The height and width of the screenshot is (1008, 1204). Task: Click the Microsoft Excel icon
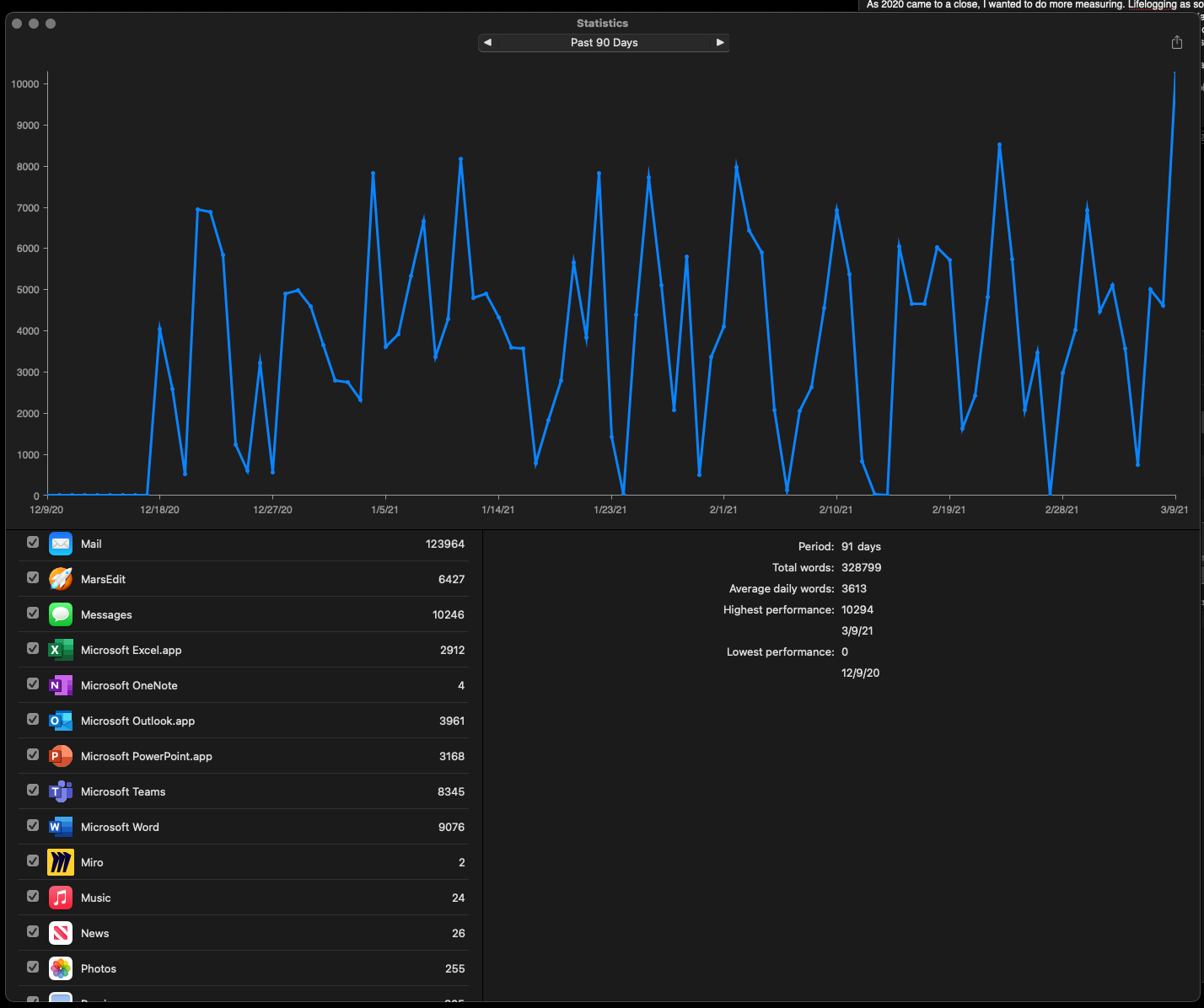(61, 650)
